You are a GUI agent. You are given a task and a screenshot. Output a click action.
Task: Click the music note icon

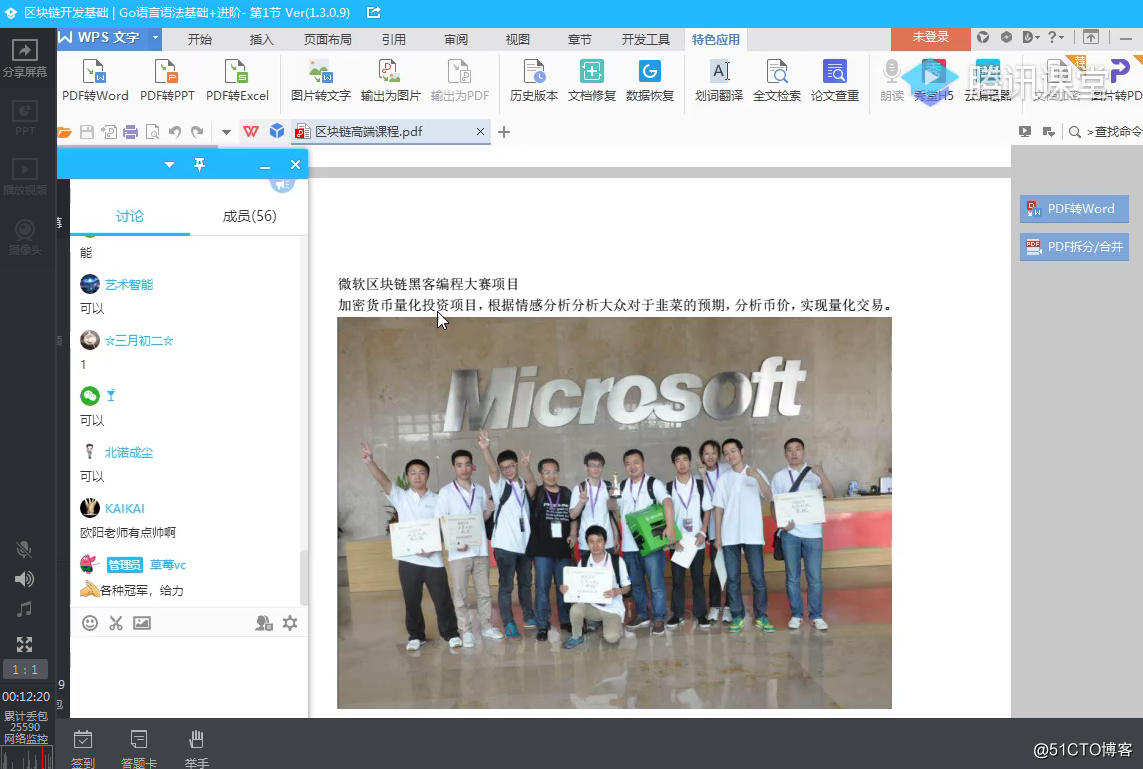point(24,609)
